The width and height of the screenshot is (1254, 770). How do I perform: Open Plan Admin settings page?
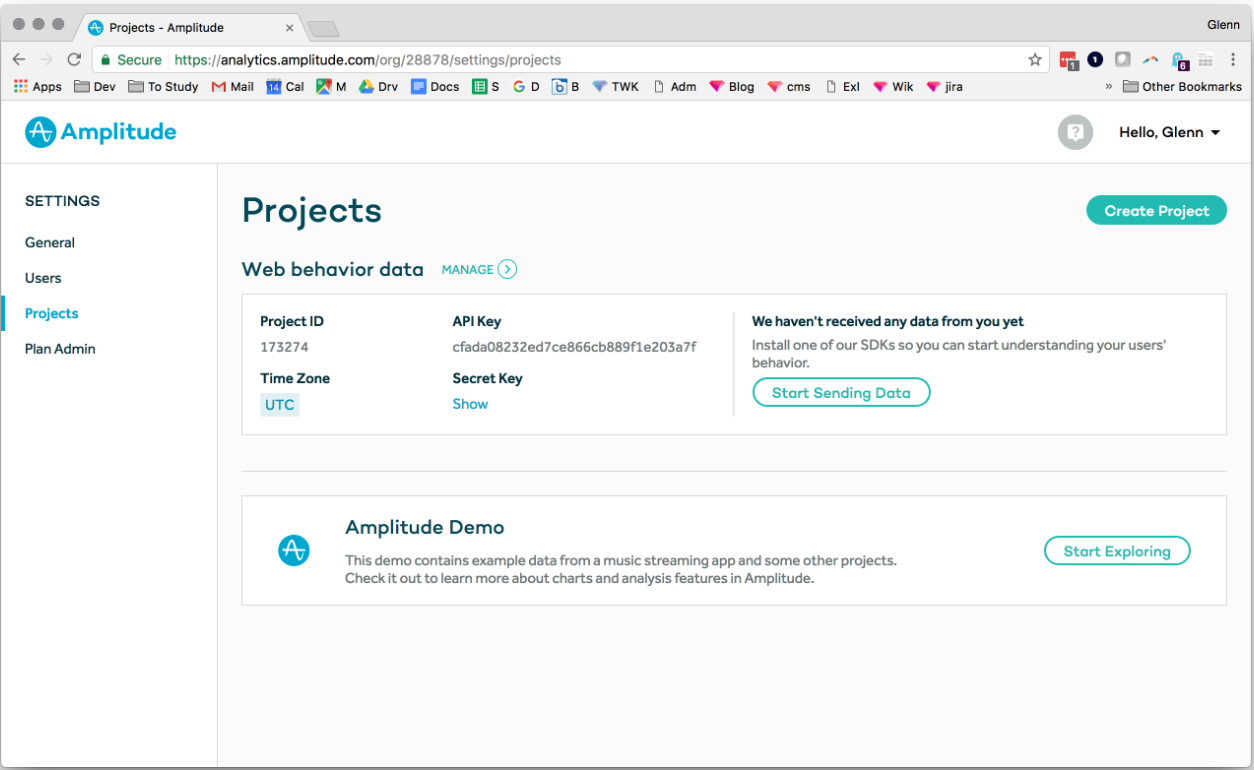pos(60,349)
